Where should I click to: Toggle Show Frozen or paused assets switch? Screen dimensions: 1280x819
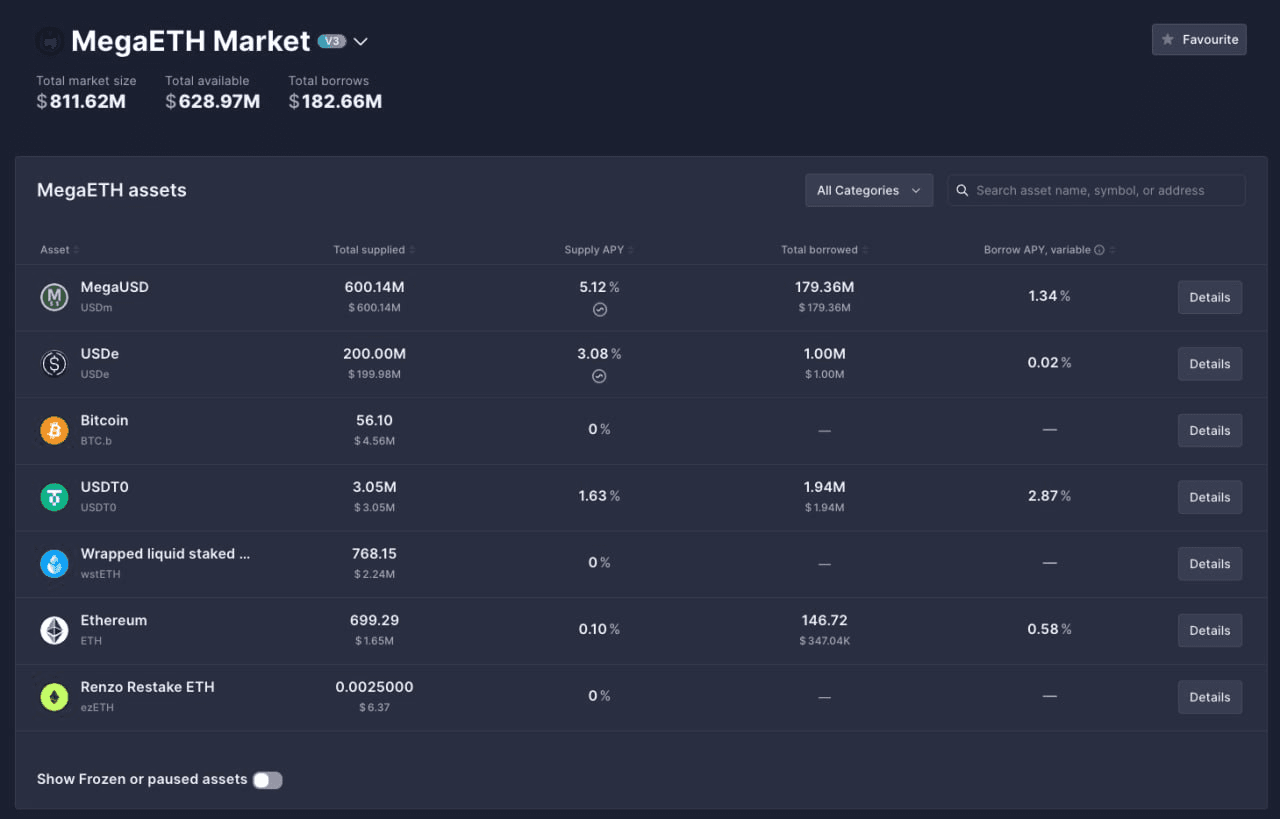click(267, 780)
